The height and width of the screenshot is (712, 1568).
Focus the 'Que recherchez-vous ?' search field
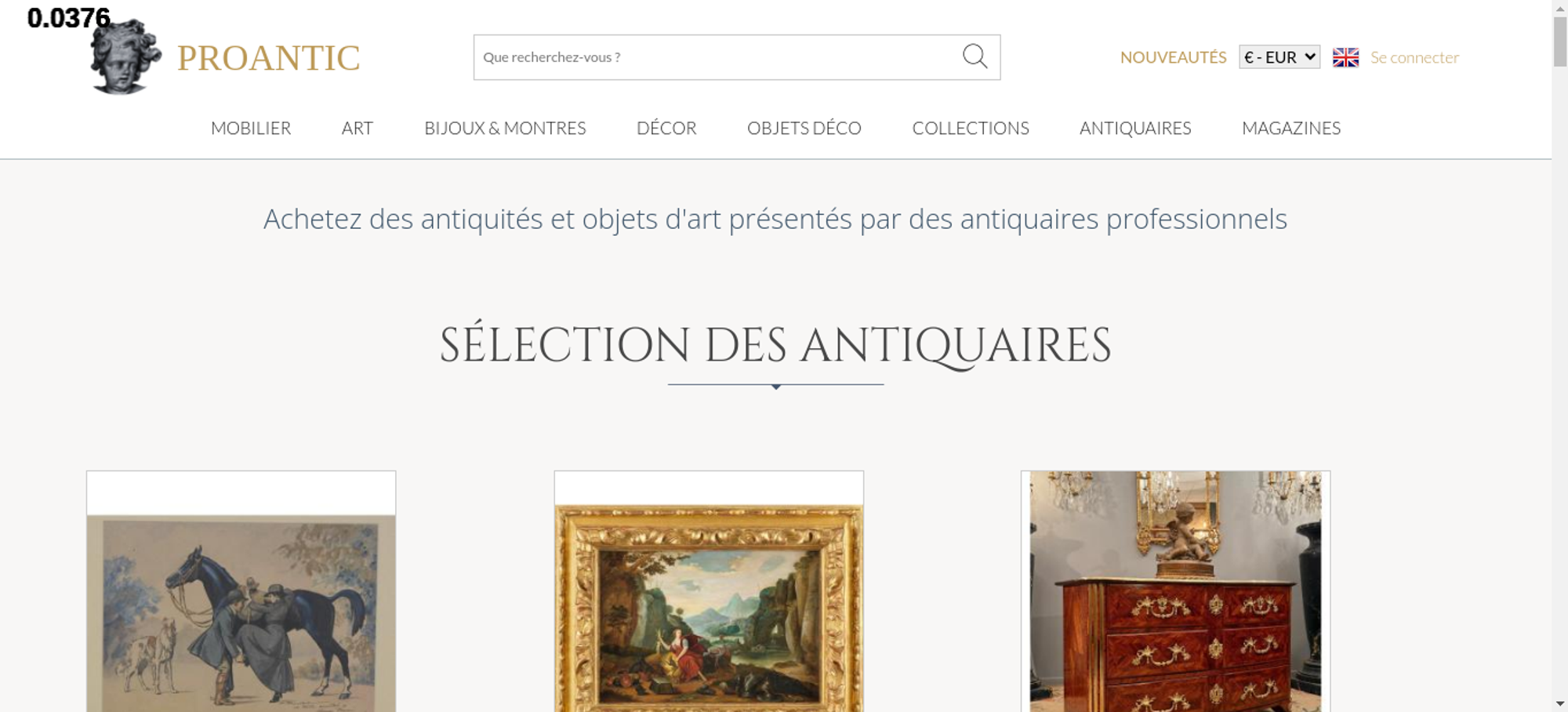[717, 57]
